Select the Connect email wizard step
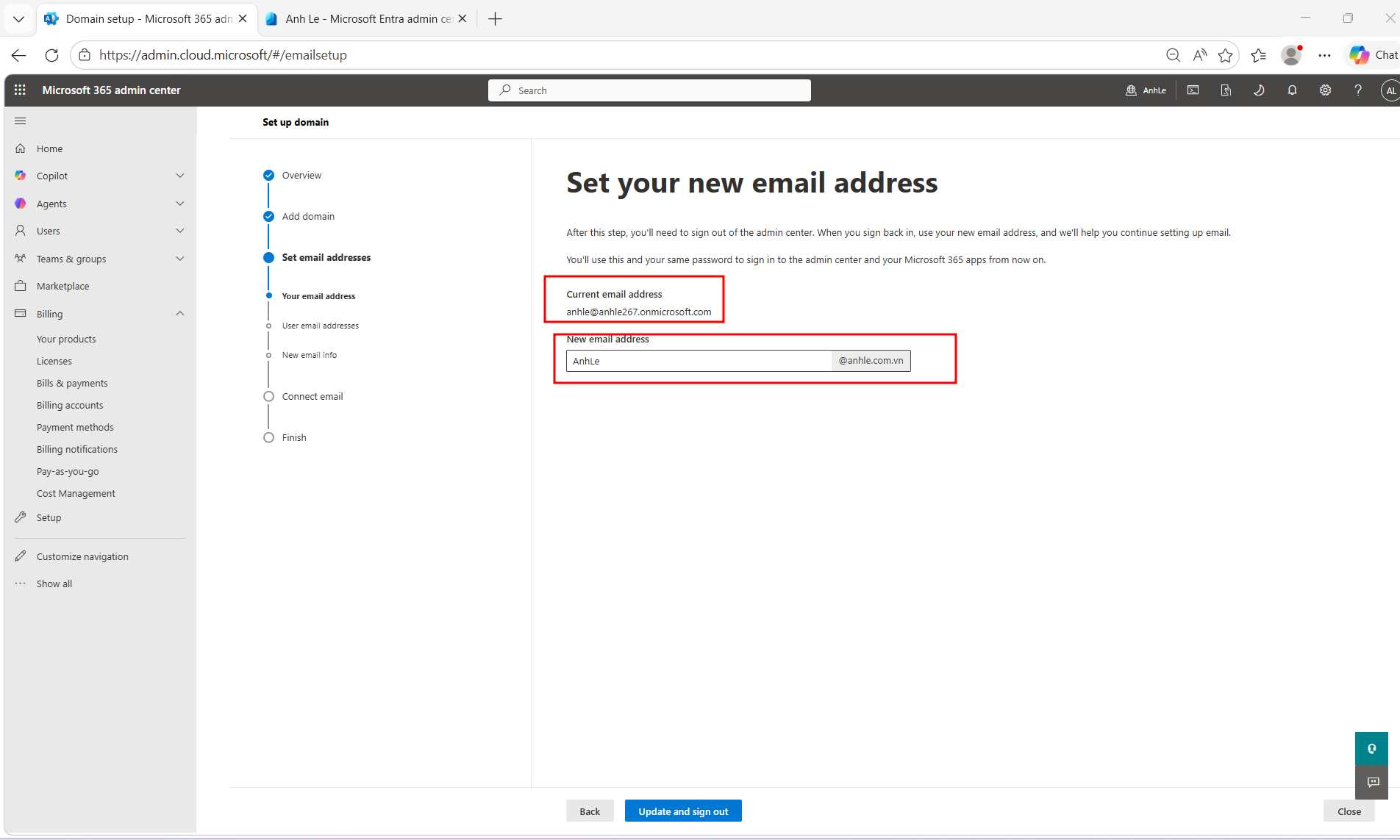The width and height of the screenshot is (1400, 840). tap(303, 396)
